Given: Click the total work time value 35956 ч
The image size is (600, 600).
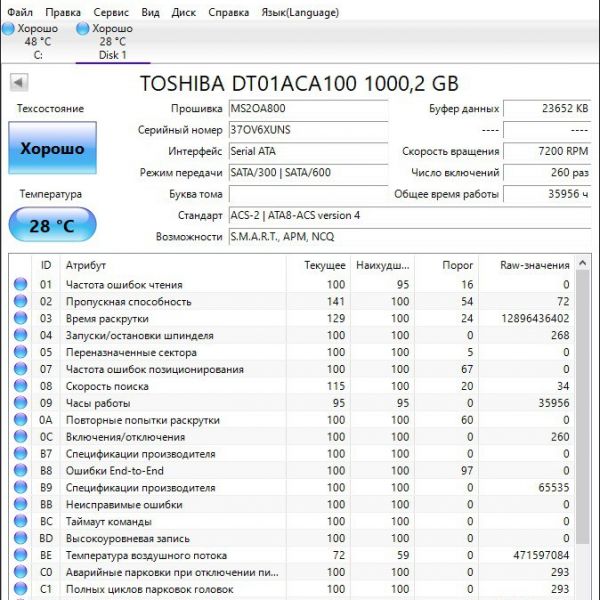Looking at the screenshot, I should (547, 194).
